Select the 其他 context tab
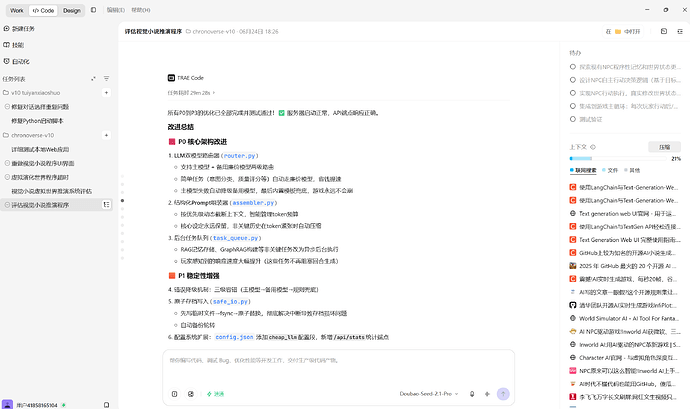 click(x=632, y=170)
